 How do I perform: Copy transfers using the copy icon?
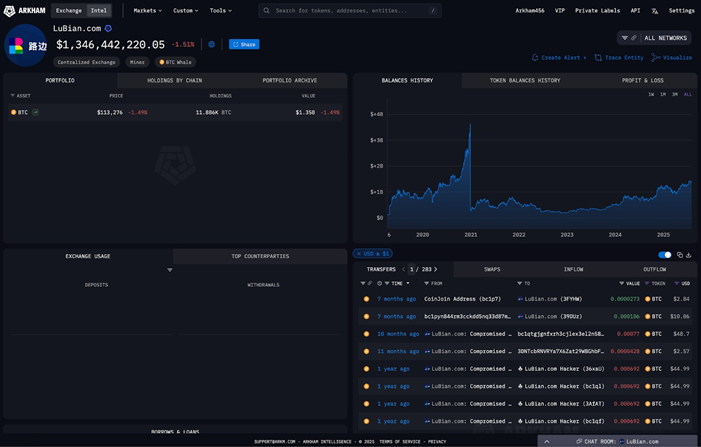pyautogui.click(x=680, y=255)
